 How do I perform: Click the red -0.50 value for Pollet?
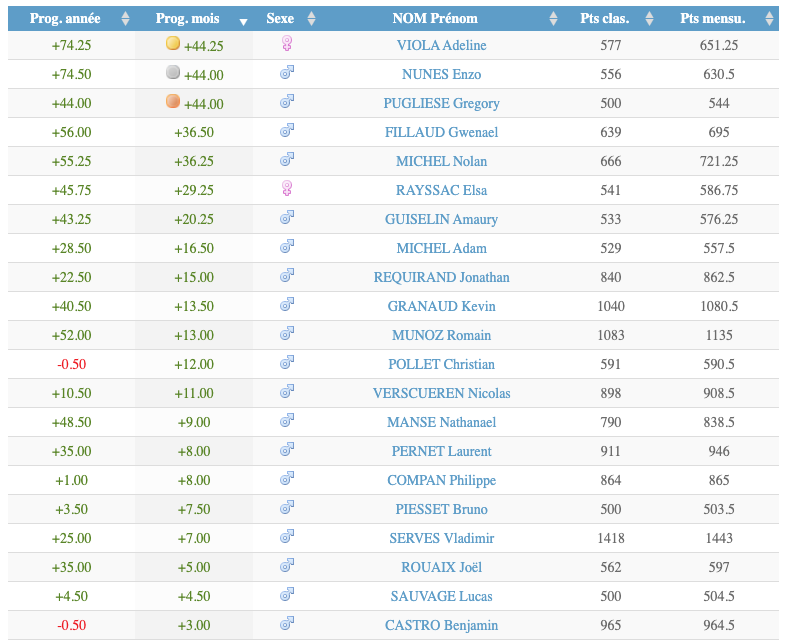click(x=71, y=364)
